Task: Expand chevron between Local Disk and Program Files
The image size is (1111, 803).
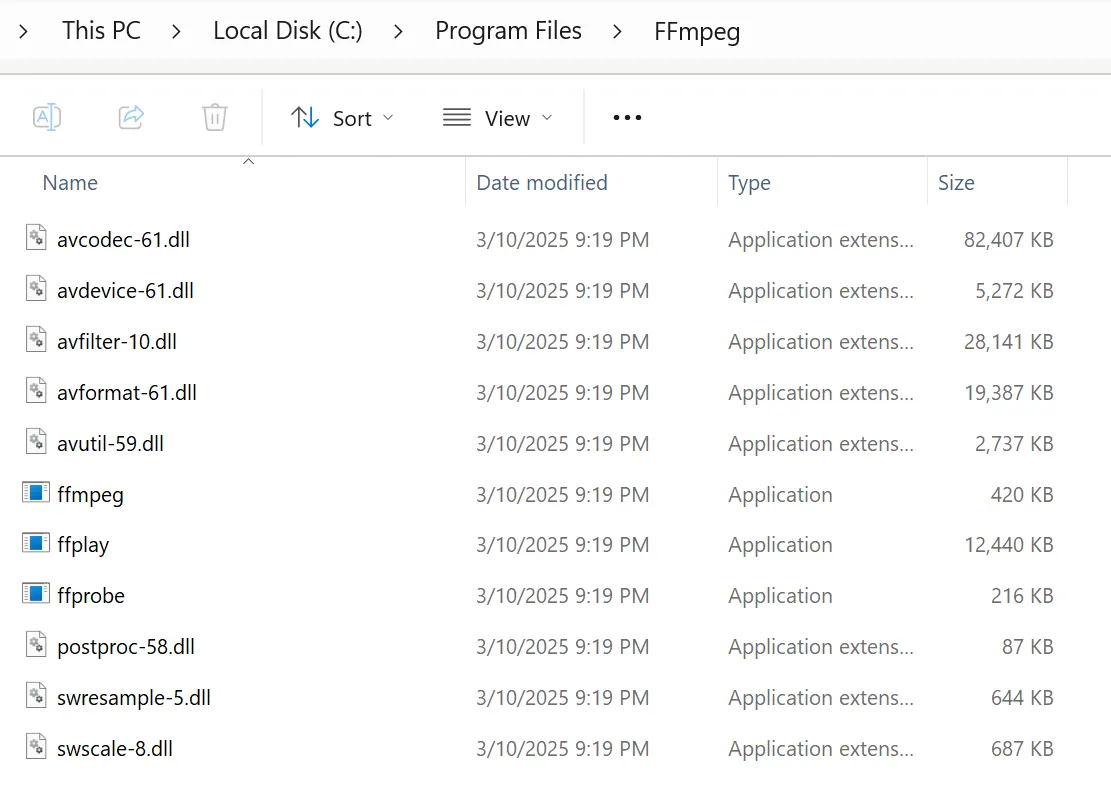Action: click(398, 31)
